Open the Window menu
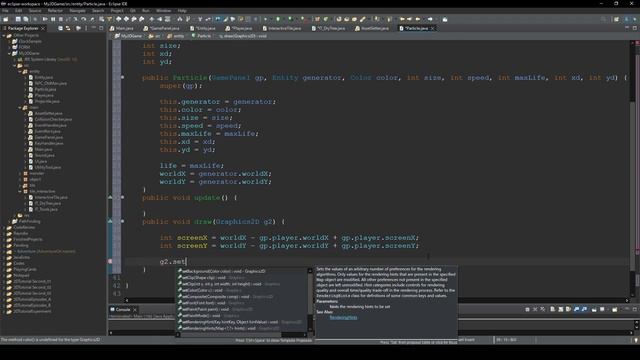Screen dimensions: 640x360 (163, 11)
